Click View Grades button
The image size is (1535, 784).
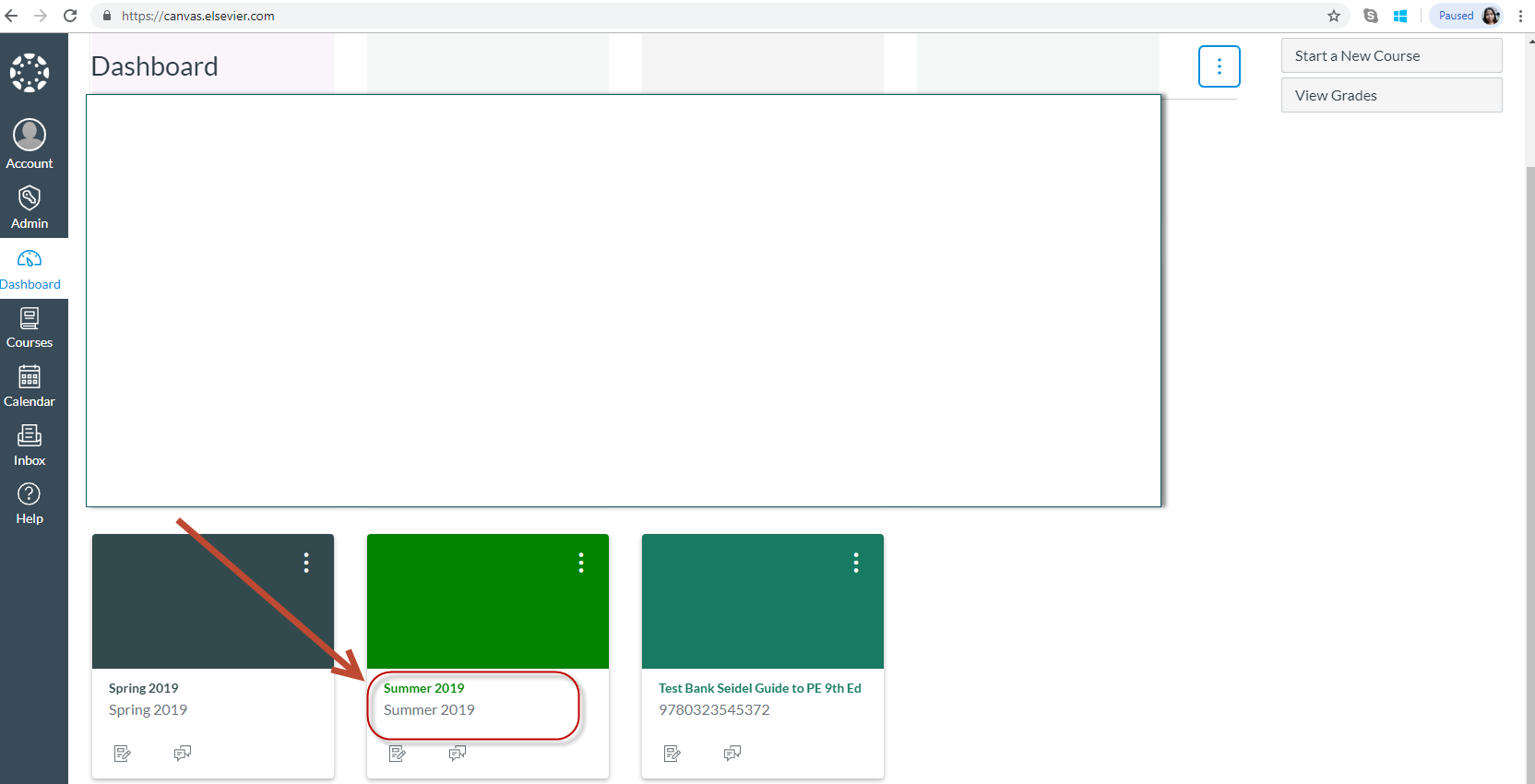1391,95
